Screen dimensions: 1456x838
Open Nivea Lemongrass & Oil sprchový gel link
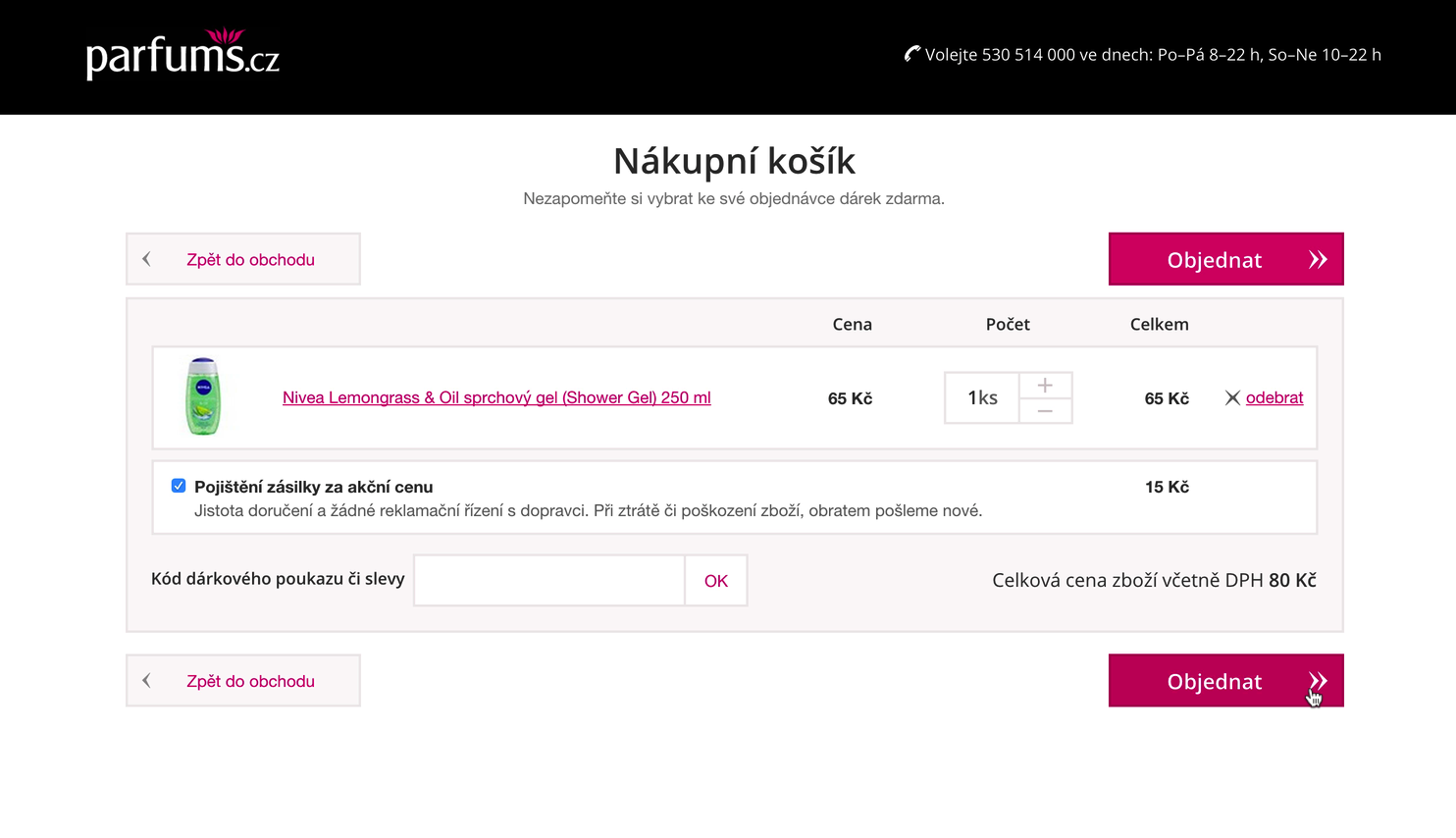[x=496, y=397]
